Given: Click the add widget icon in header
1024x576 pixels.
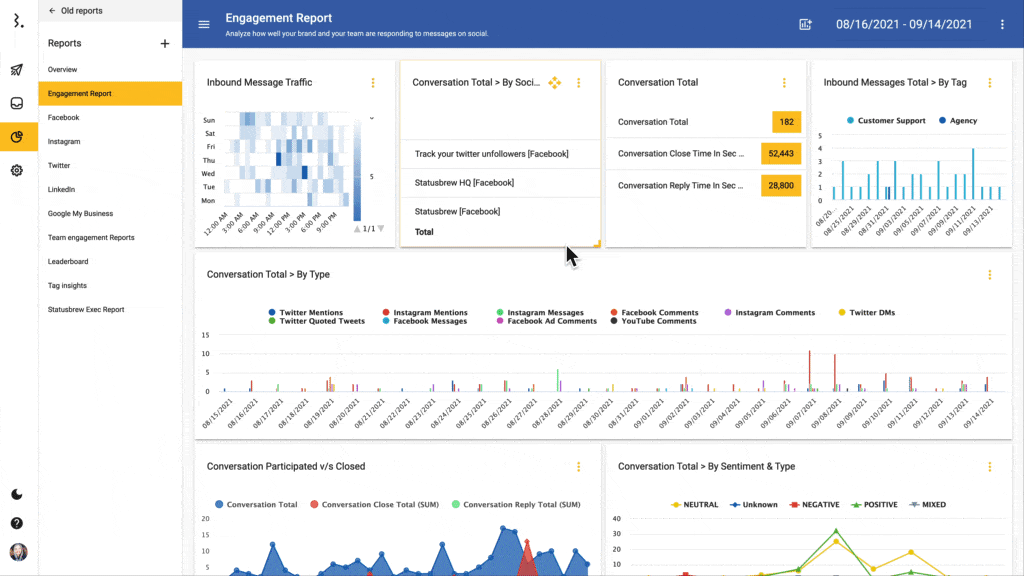Looking at the screenshot, I should click(x=805, y=24).
